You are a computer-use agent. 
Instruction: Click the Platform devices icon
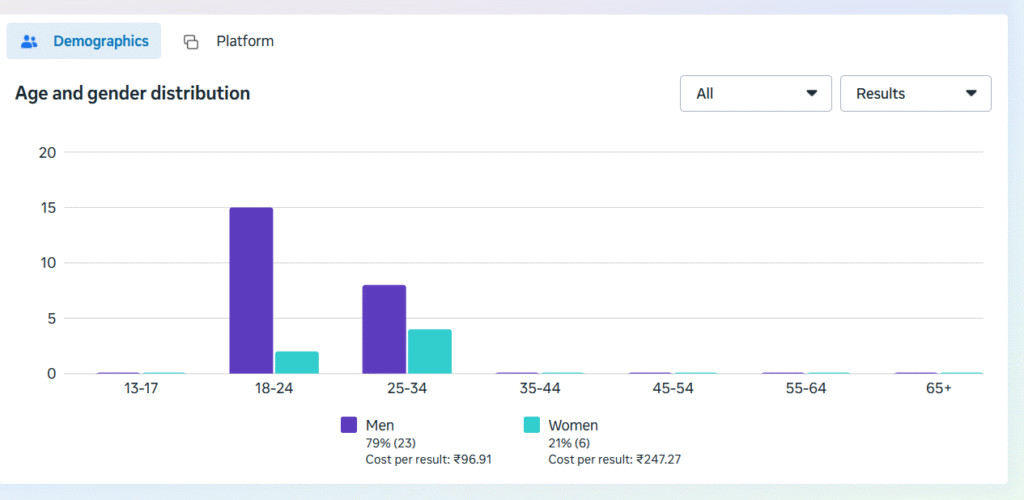coord(190,42)
